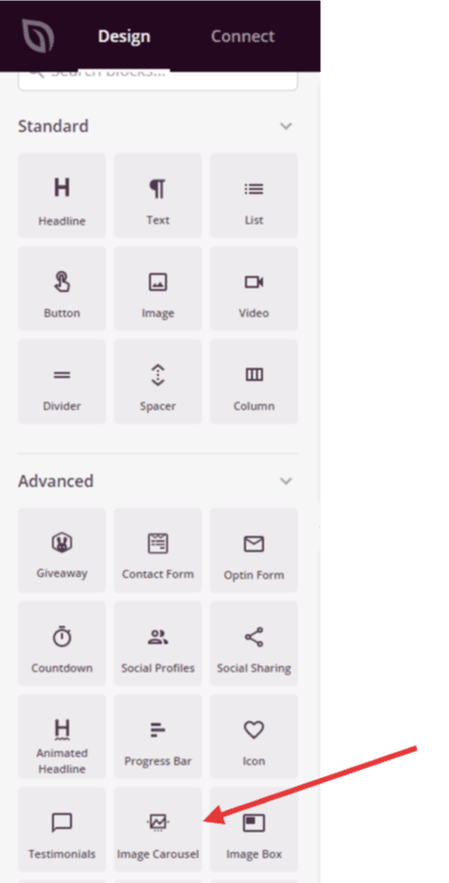The width and height of the screenshot is (449, 883).
Task: Add the Testimonials block
Action: (x=62, y=829)
